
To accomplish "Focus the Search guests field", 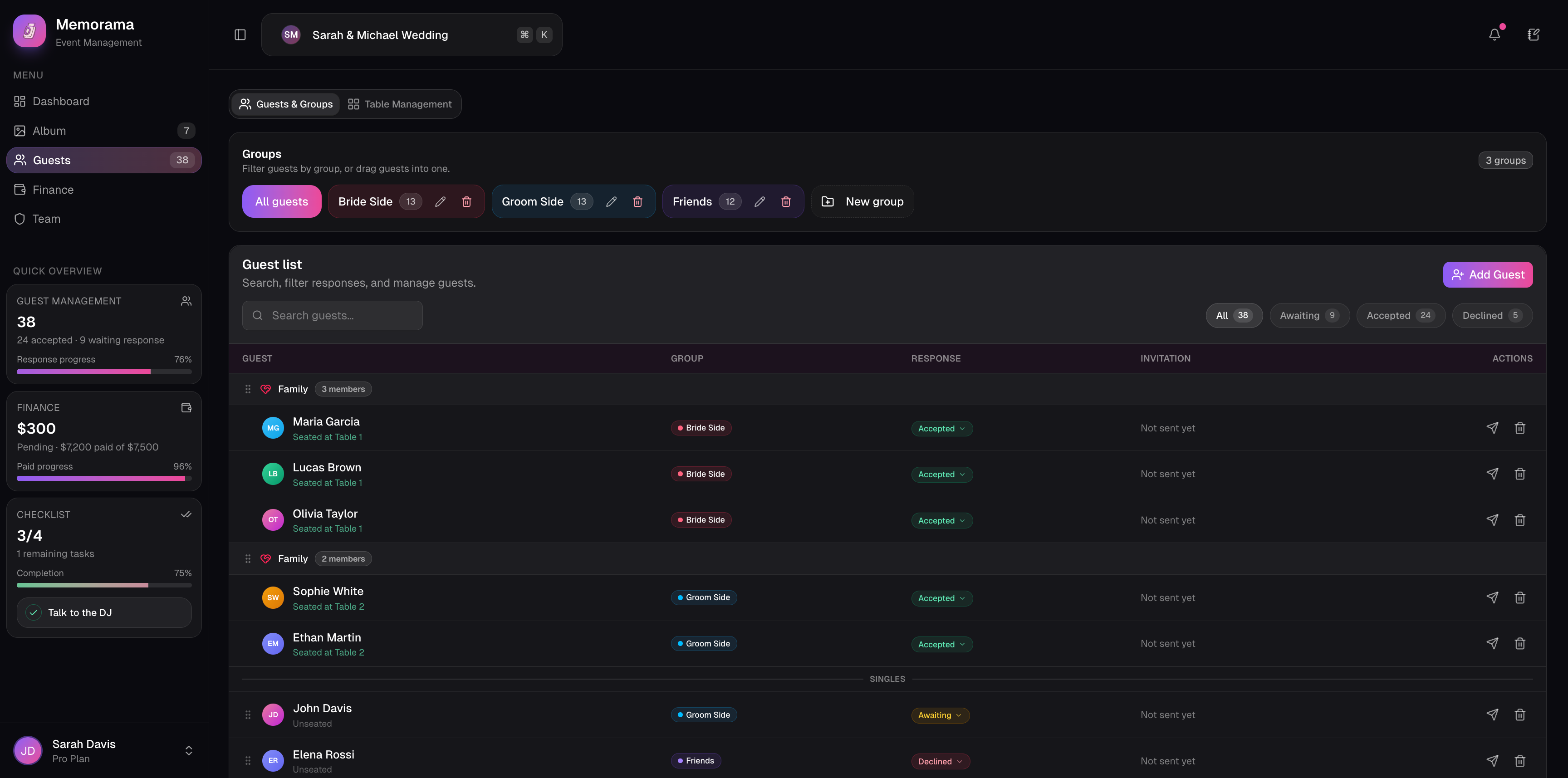I will click(x=333, y=315).
